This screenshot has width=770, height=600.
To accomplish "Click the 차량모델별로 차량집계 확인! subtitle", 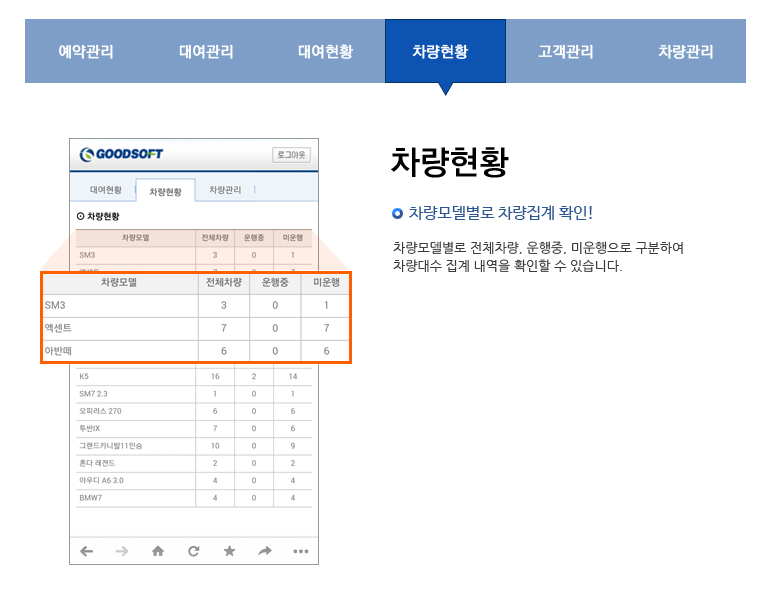I will (x=500, y=213).
